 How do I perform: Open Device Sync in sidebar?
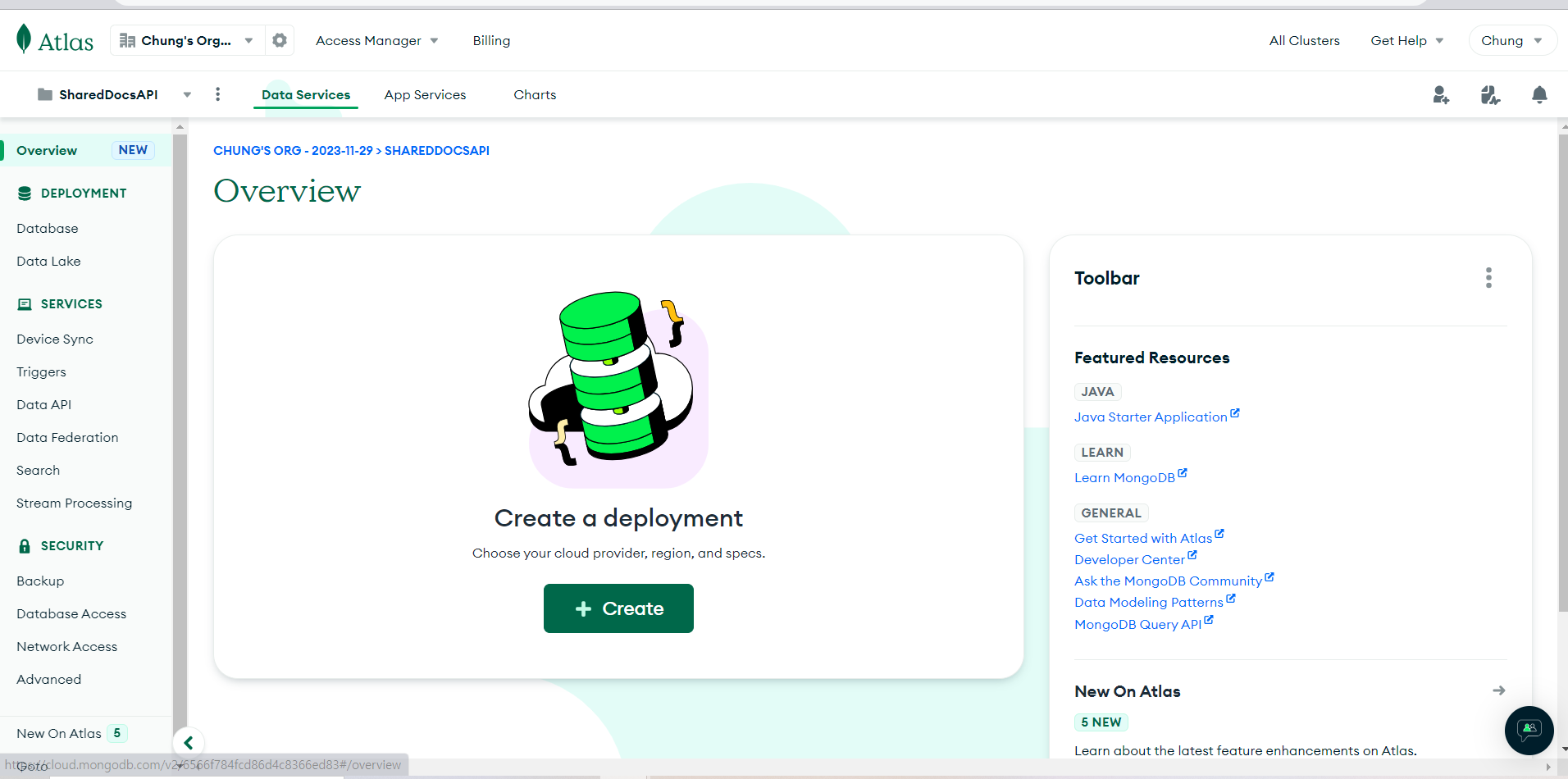[x=55, y=339]
